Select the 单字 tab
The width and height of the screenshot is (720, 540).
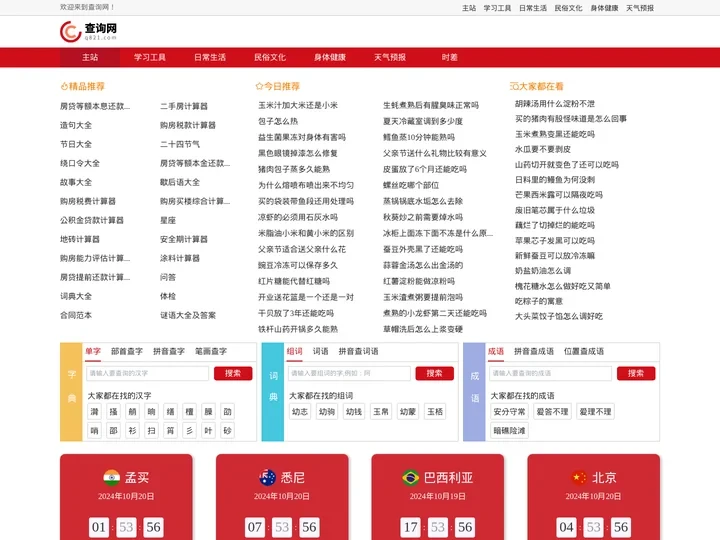coord(93,351)
